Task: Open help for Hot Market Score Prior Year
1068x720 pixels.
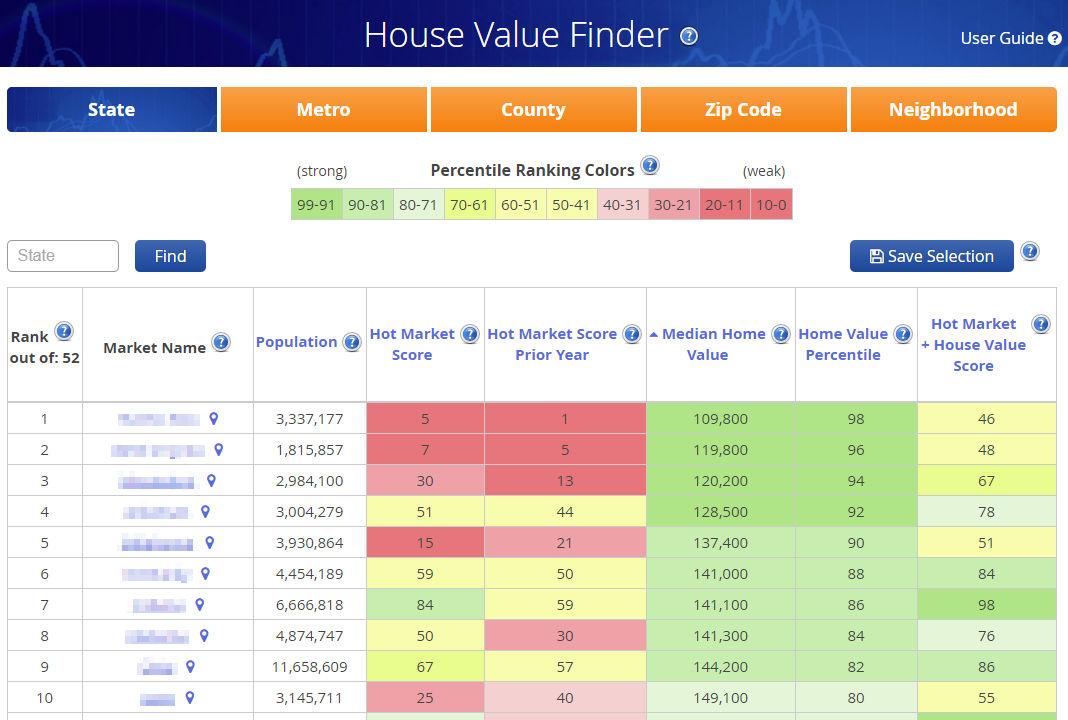Action: (632, 334)
